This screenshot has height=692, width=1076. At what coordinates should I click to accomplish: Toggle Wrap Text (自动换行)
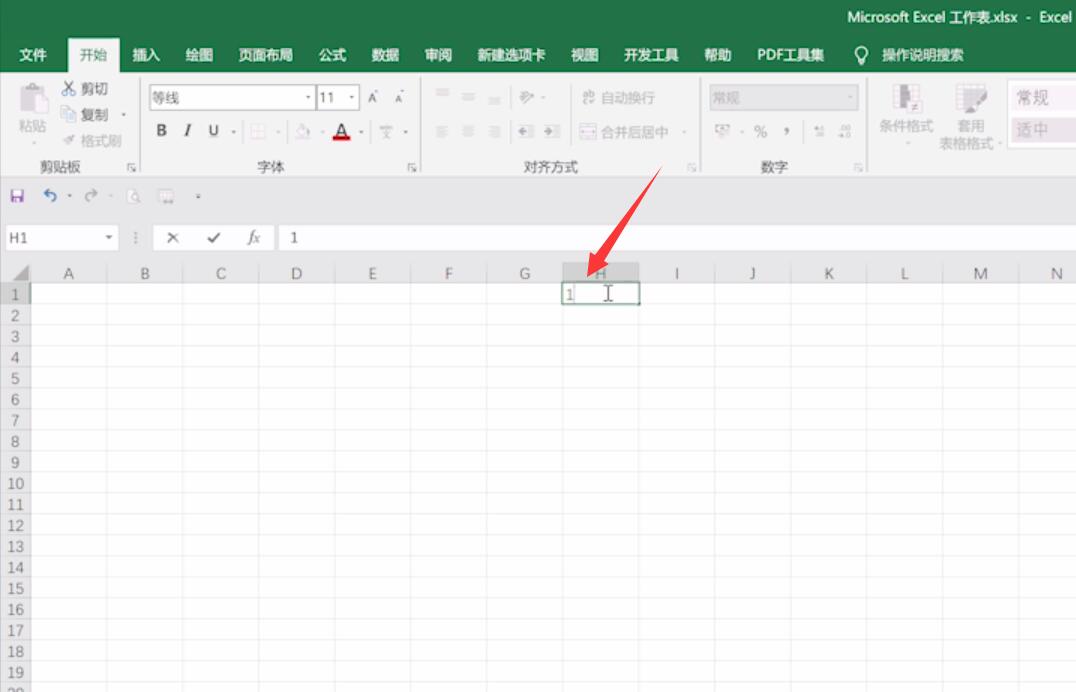(x=618, y=97)
